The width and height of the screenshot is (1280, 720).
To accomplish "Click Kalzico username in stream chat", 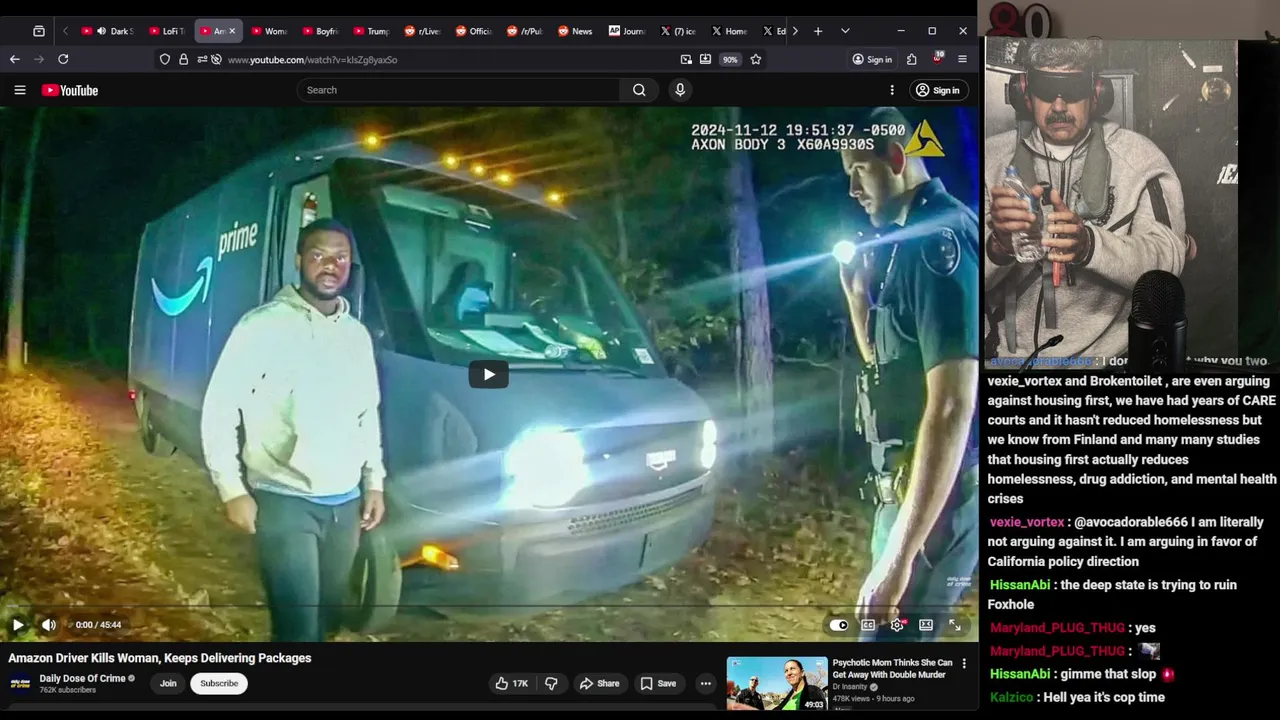I will 1012,697.
